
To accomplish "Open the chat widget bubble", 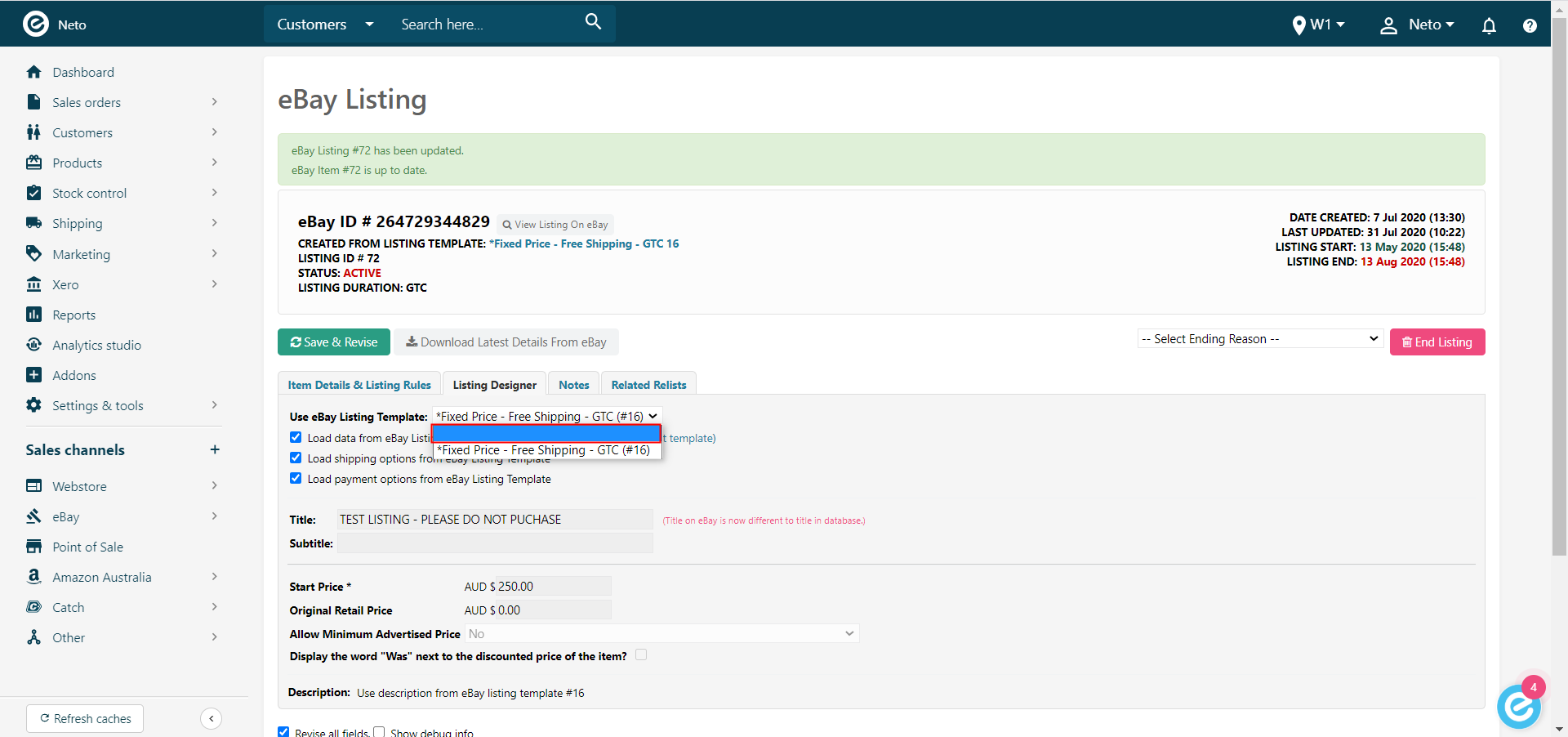I will coord(1519,706).
